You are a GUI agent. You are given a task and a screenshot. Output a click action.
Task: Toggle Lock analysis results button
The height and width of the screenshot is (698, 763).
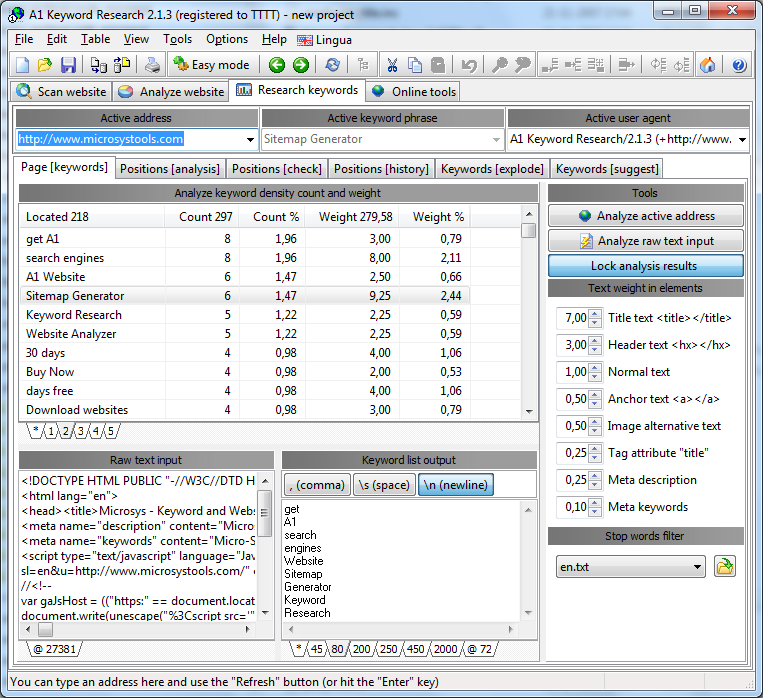[646, 266]
